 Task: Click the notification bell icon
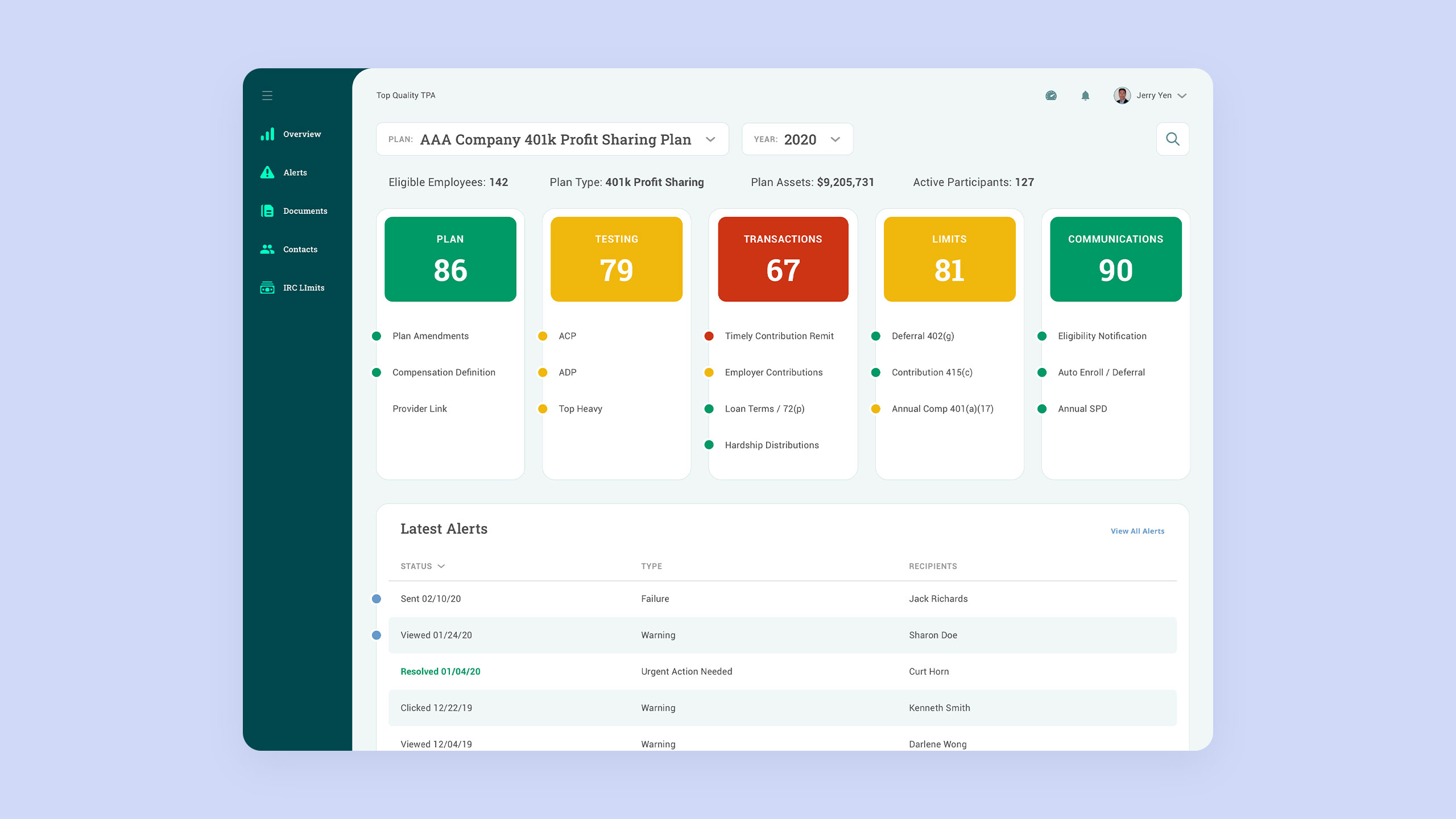coord(1085,96)
